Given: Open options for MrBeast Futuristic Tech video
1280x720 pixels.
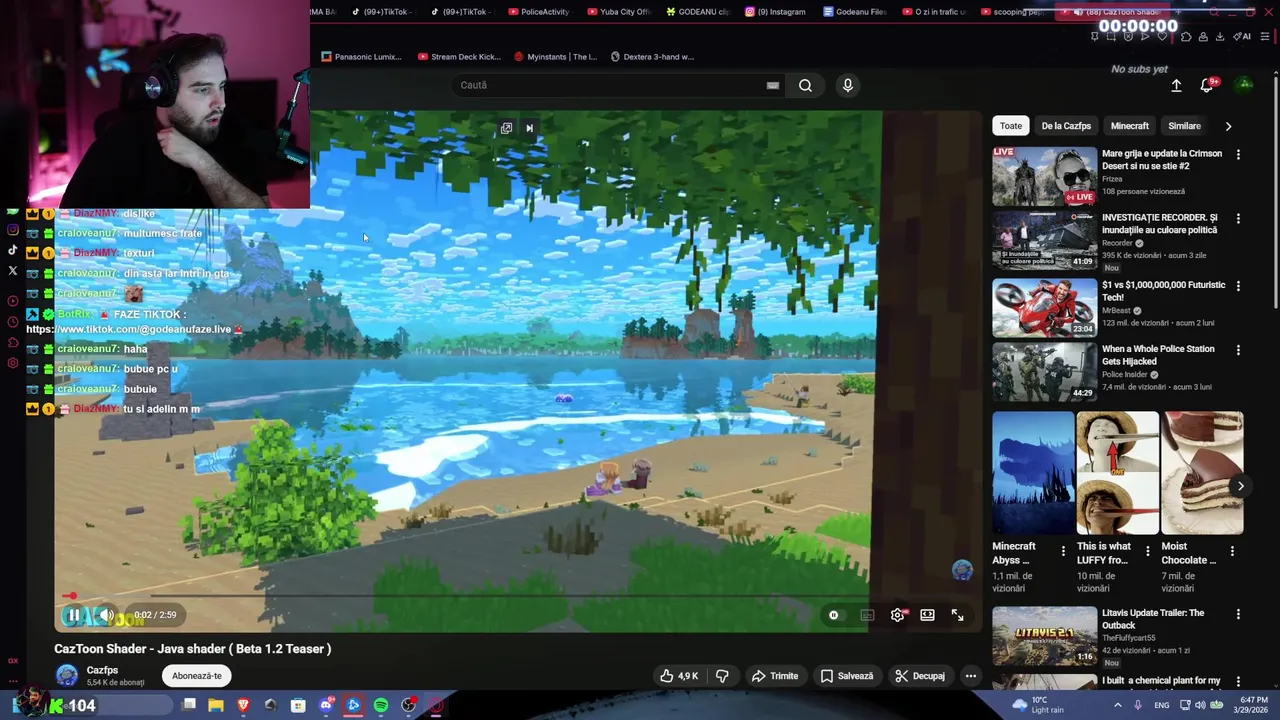Looking at the screenshot, I should coord(1238,286).
